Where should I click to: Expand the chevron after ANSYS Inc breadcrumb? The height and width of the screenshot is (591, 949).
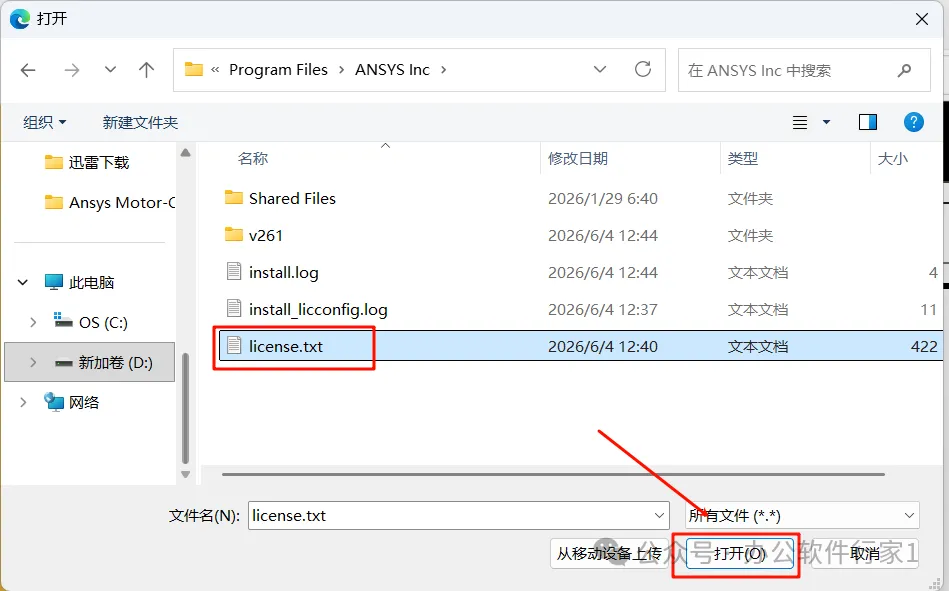[444, 70]
